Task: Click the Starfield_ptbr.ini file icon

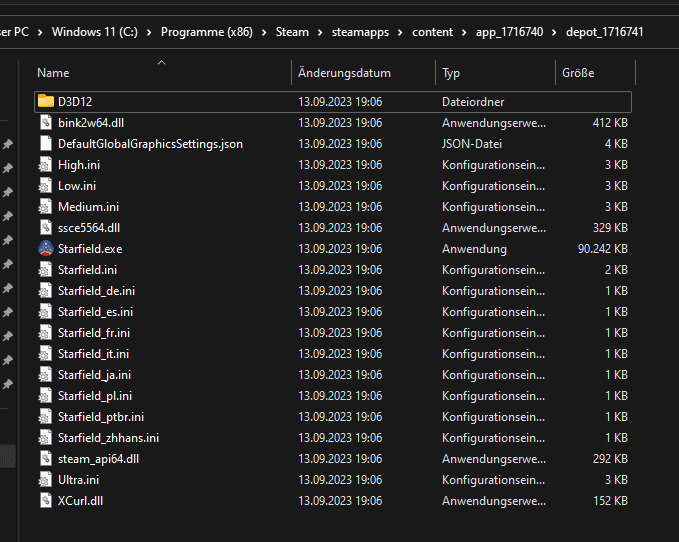Action: [45, 416]
